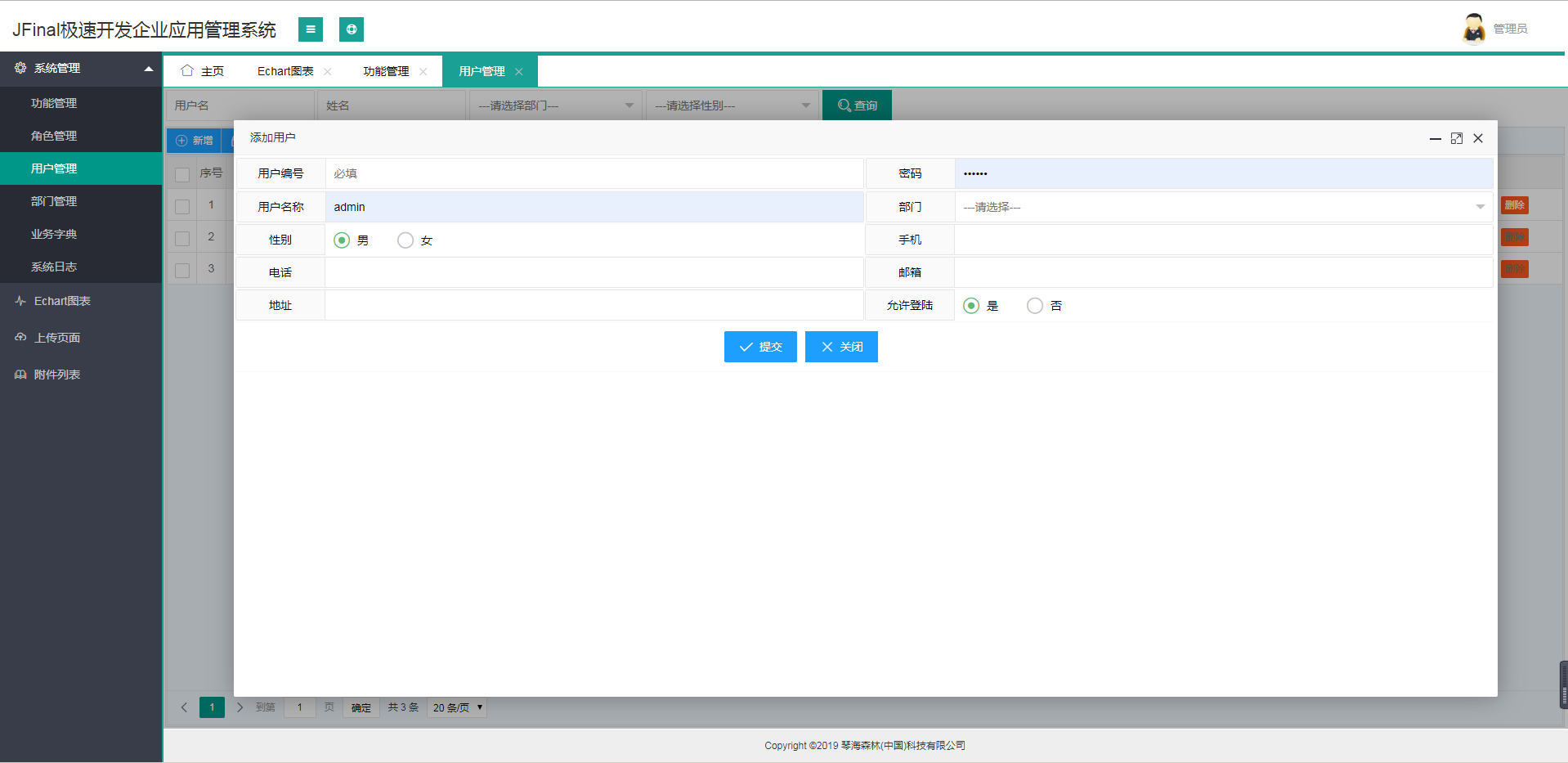Viewport: 1568px width, 763px height.
Task: Select 否 for 允许登陆
Action: 1035,305
